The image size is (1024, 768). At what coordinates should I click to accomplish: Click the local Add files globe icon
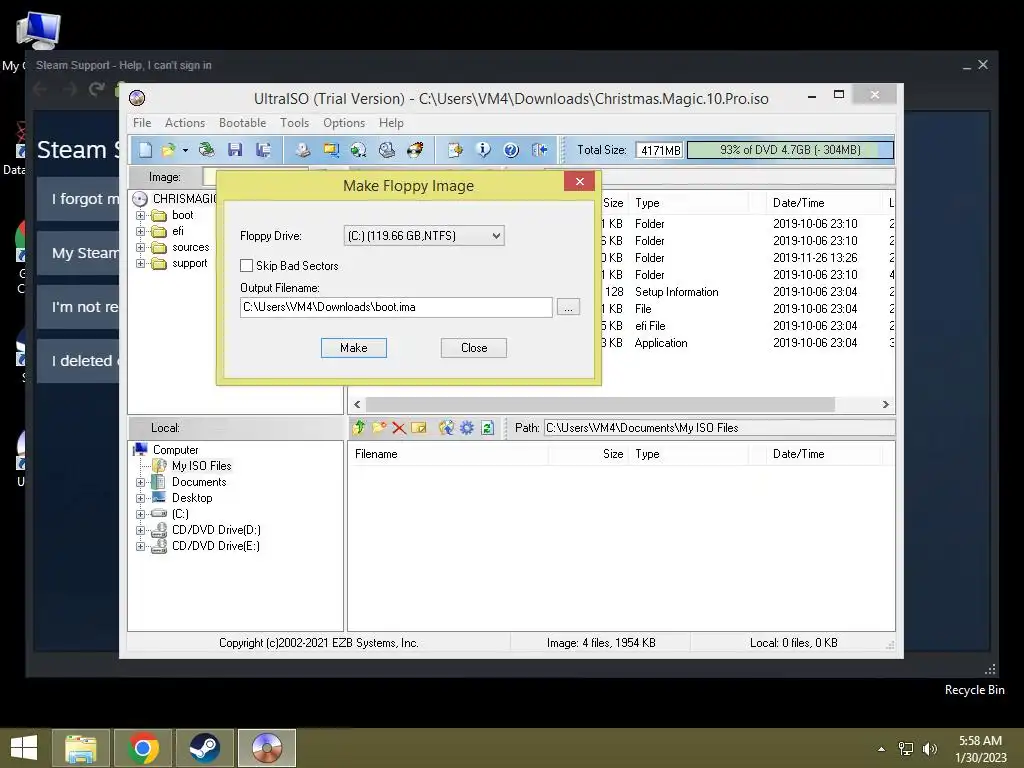(x=446, y=428)
